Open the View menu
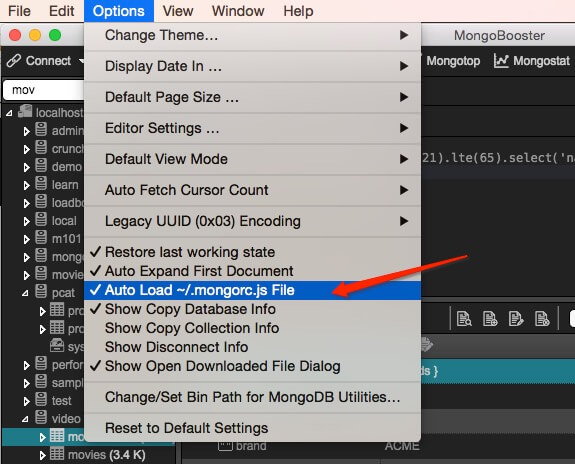The width and height of the screenshot is (575, 464). [x=178, y=11]
